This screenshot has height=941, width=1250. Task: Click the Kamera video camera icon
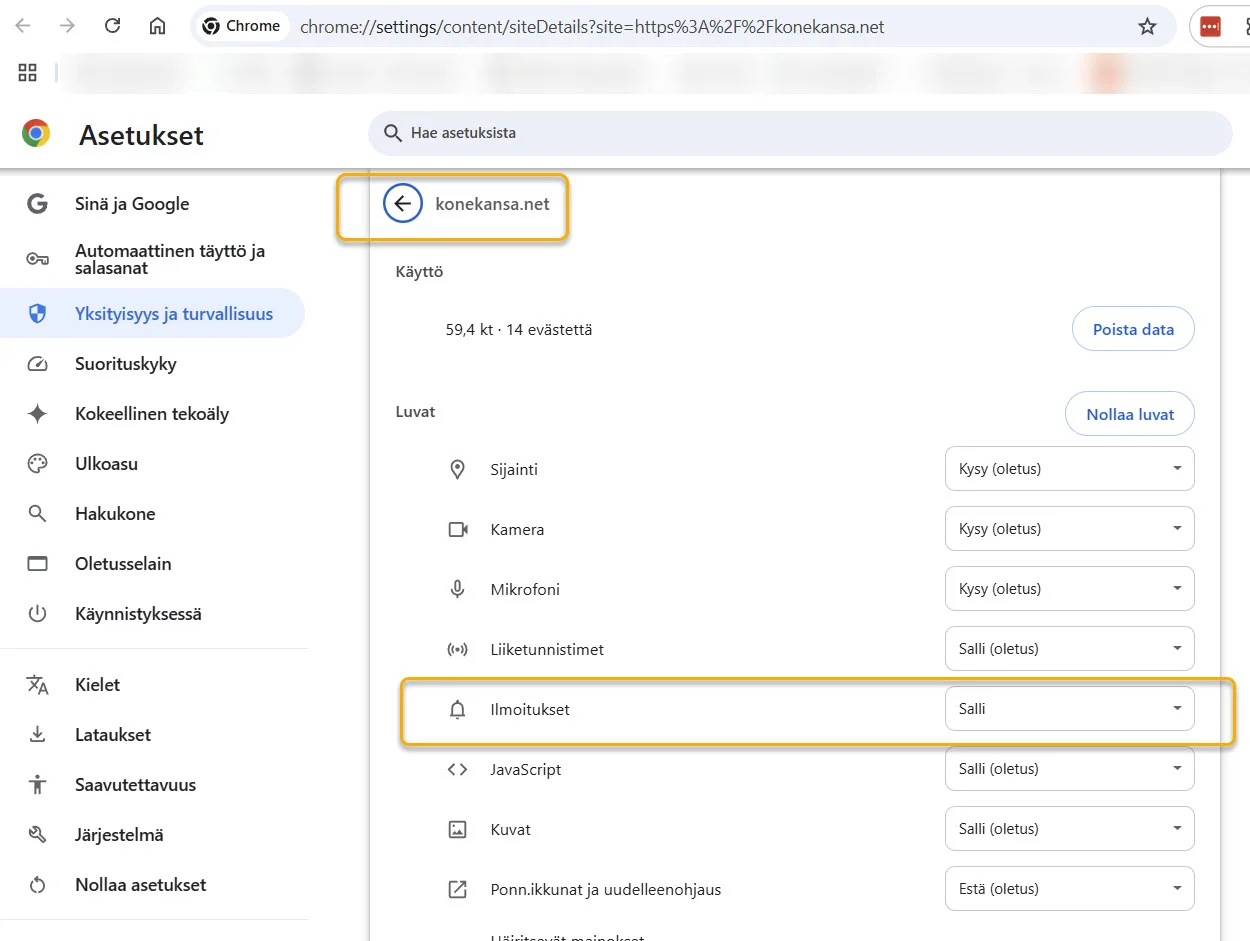(458, 529)
